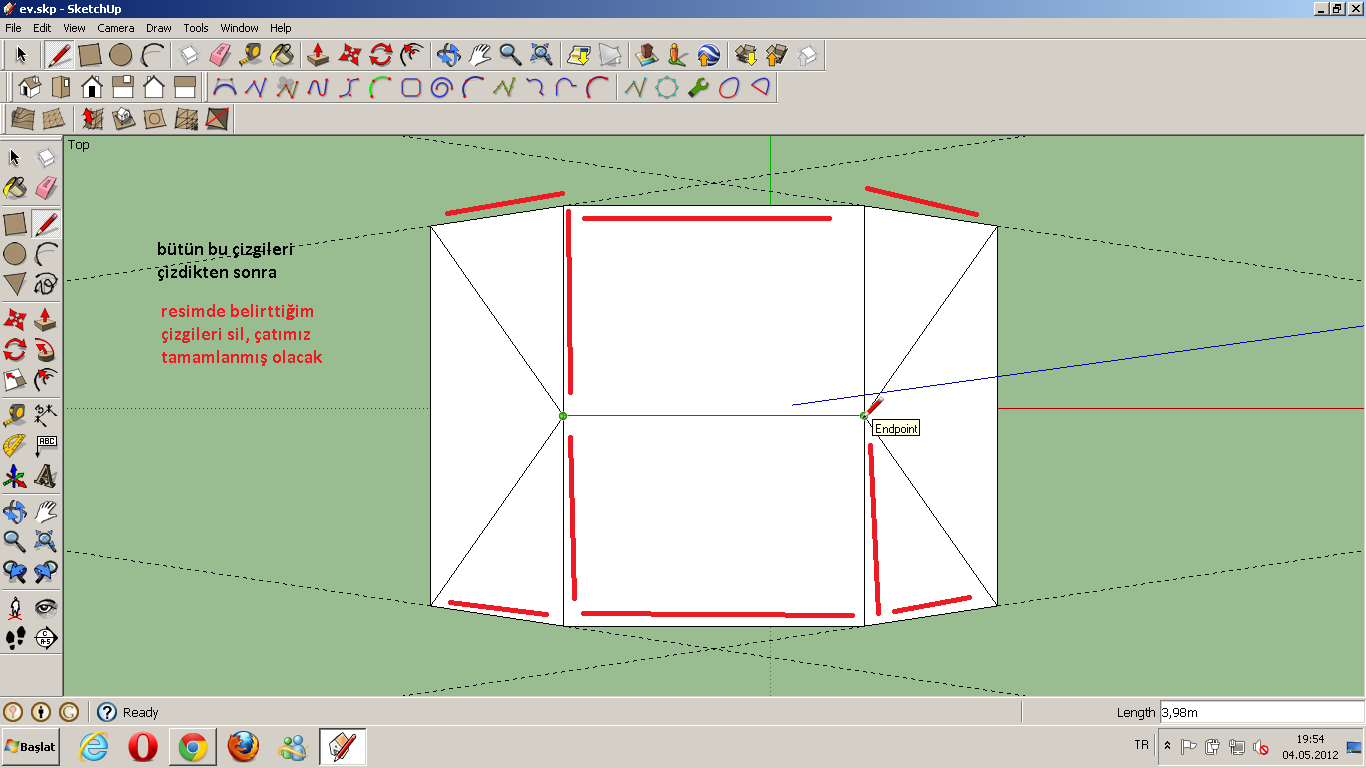Open the Tools menu
This screenshot has height=768, width=1366.
(x=196, y=28)
